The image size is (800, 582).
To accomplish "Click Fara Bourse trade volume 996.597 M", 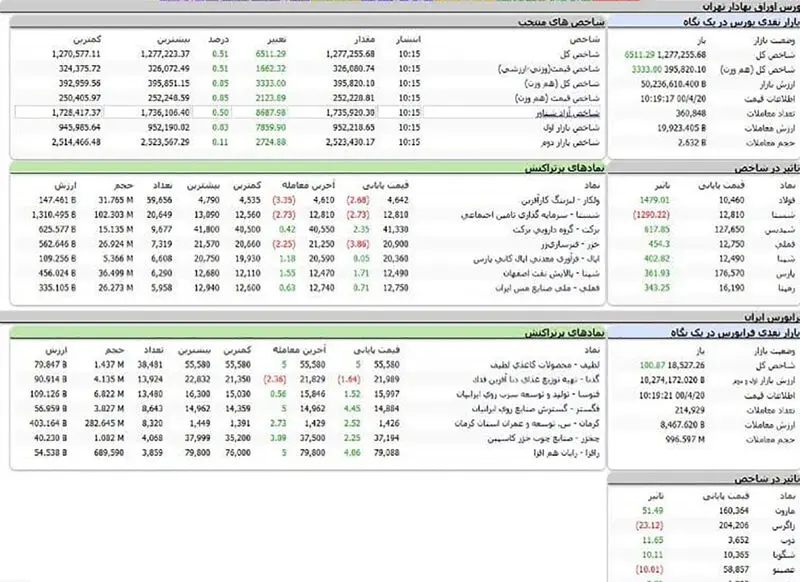I will 685,439.
